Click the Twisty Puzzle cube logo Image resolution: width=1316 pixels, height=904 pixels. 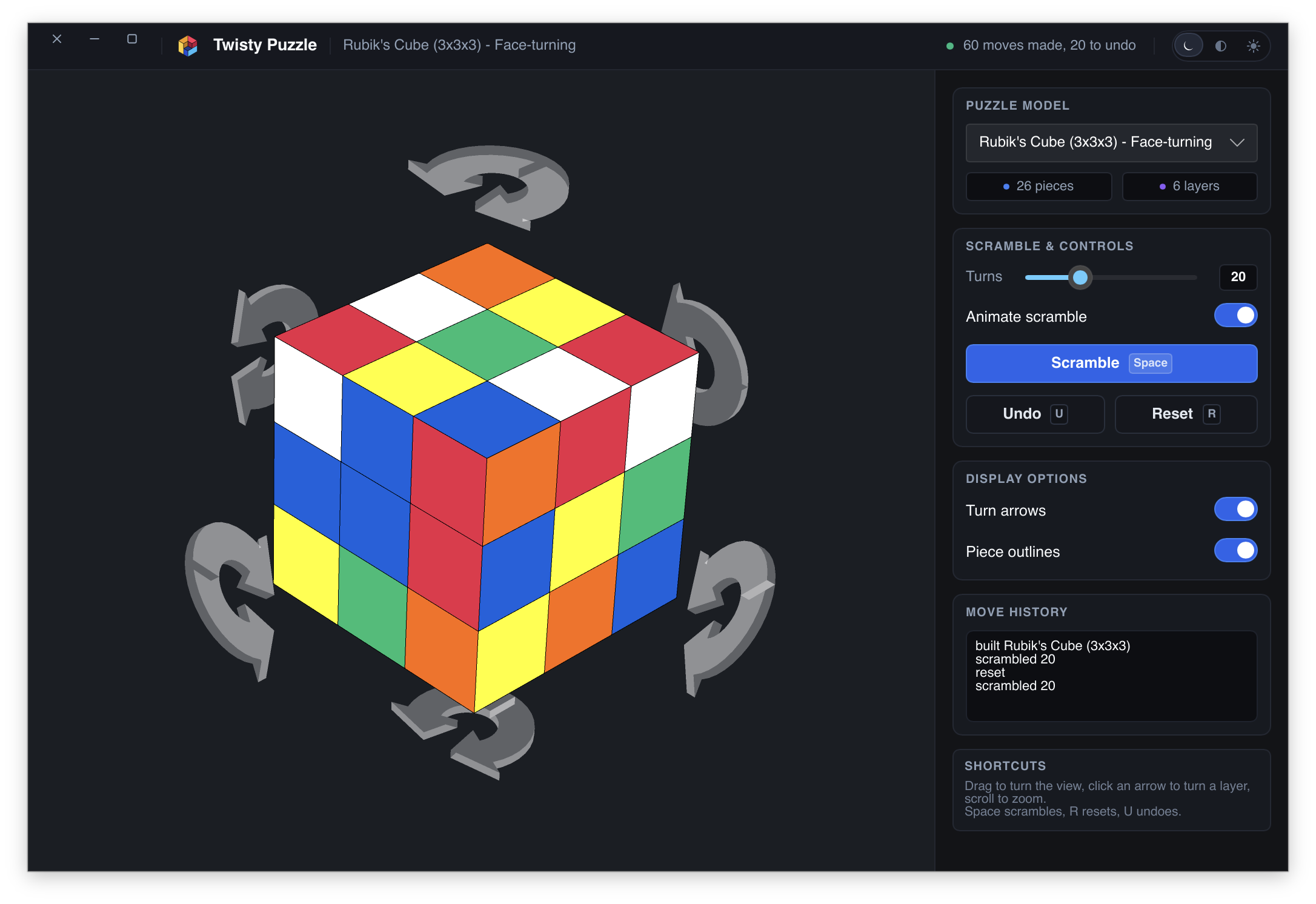[x=188, y=45]
